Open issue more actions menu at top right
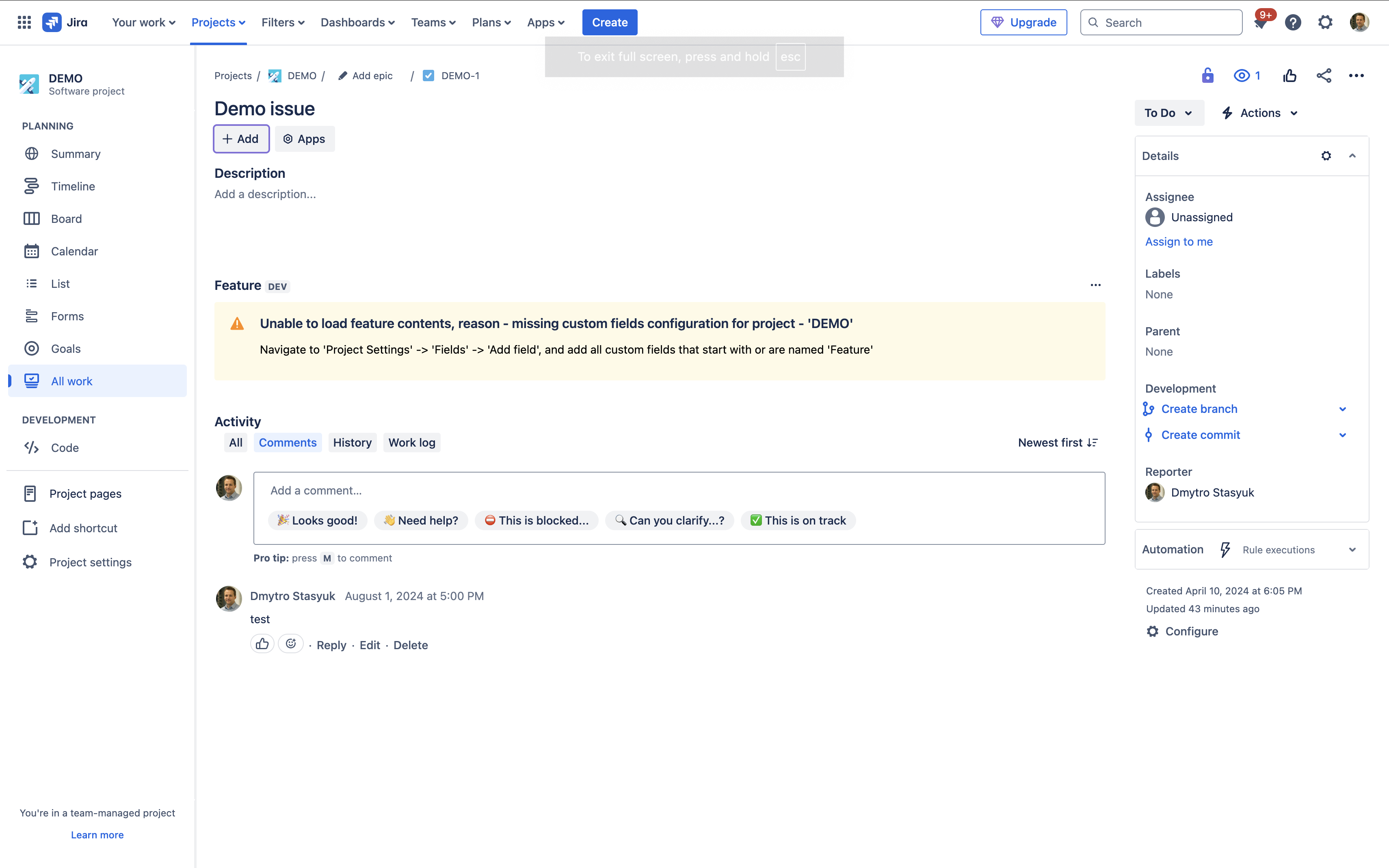Screen dimensions: 1389x868 (x=1356, y=75)
